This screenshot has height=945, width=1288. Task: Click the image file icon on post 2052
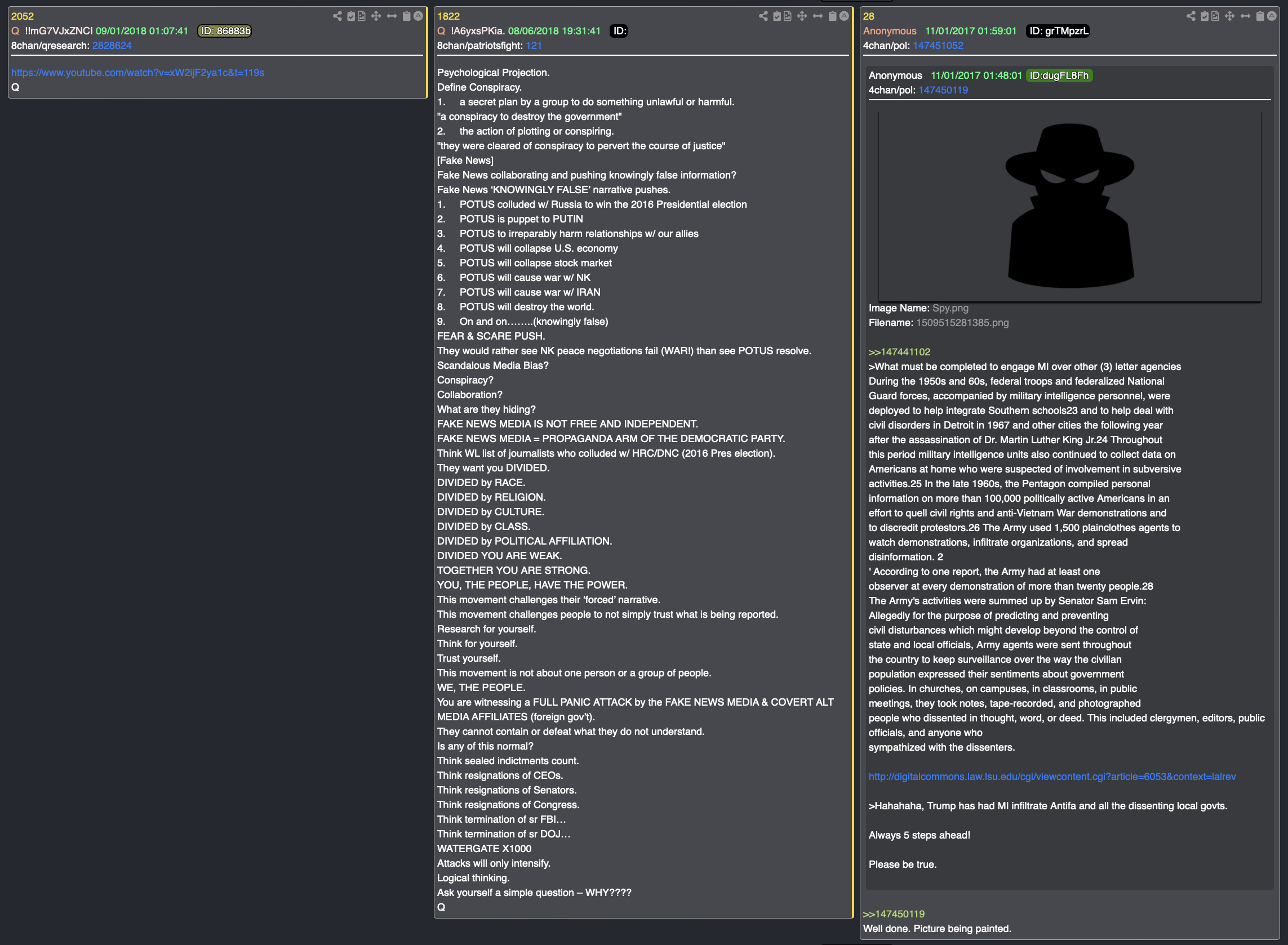click(x=362, y=16)
